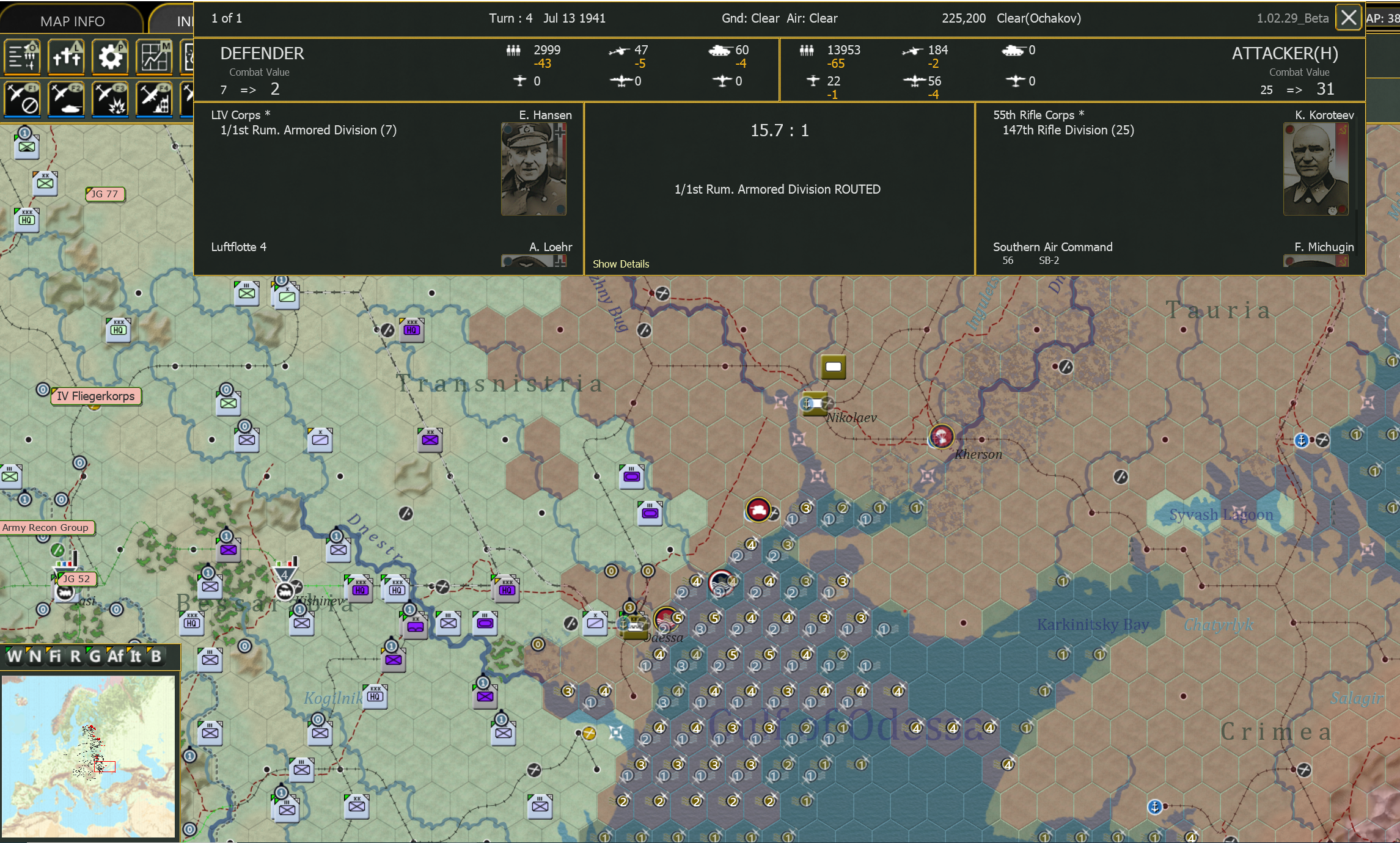Image resolution: width=1400 pixels, height=843 pixels.
Task: Click the defender tank icon showing 60
Action: [x=719, y=50]
